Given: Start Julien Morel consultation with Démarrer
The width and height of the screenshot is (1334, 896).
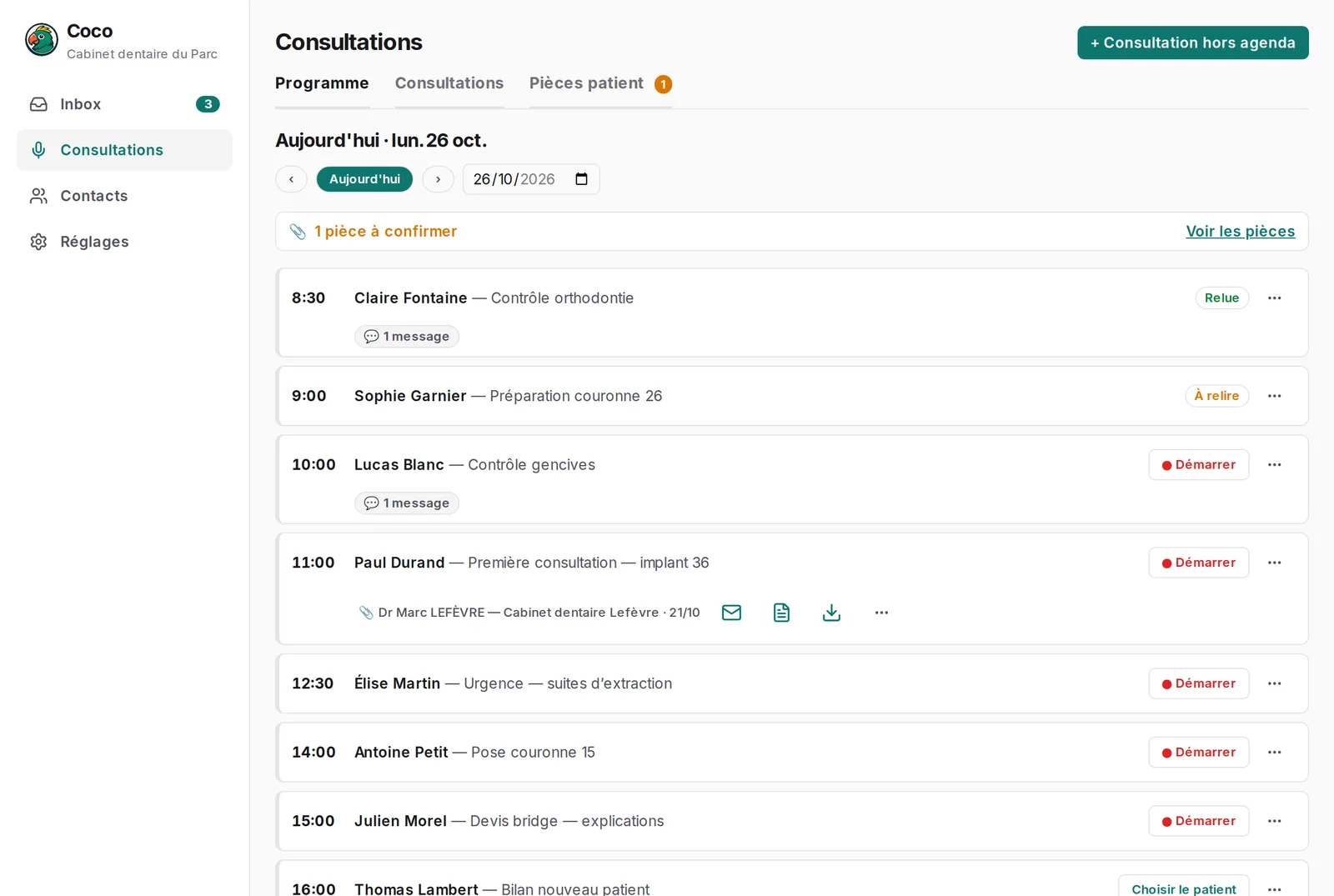Looking at the screenshot, I should tap(1199, 821).
